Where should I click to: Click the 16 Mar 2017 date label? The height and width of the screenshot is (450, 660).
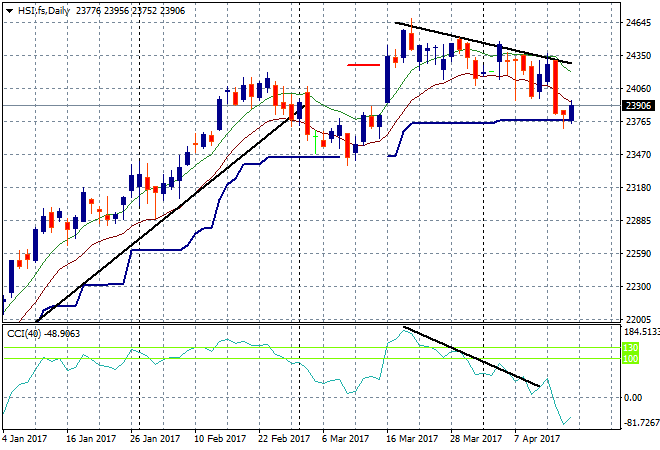pos(412,439)
